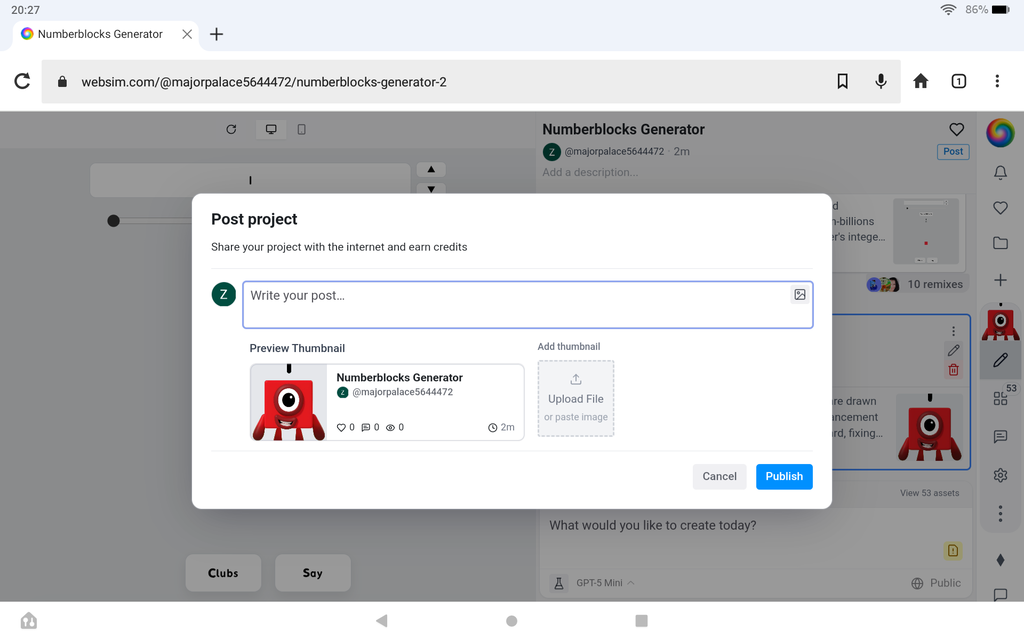1024x640 pixels.
Task: Select the red Numberblock project thumbnail in the sidebar
Action: coord(1000,321)
